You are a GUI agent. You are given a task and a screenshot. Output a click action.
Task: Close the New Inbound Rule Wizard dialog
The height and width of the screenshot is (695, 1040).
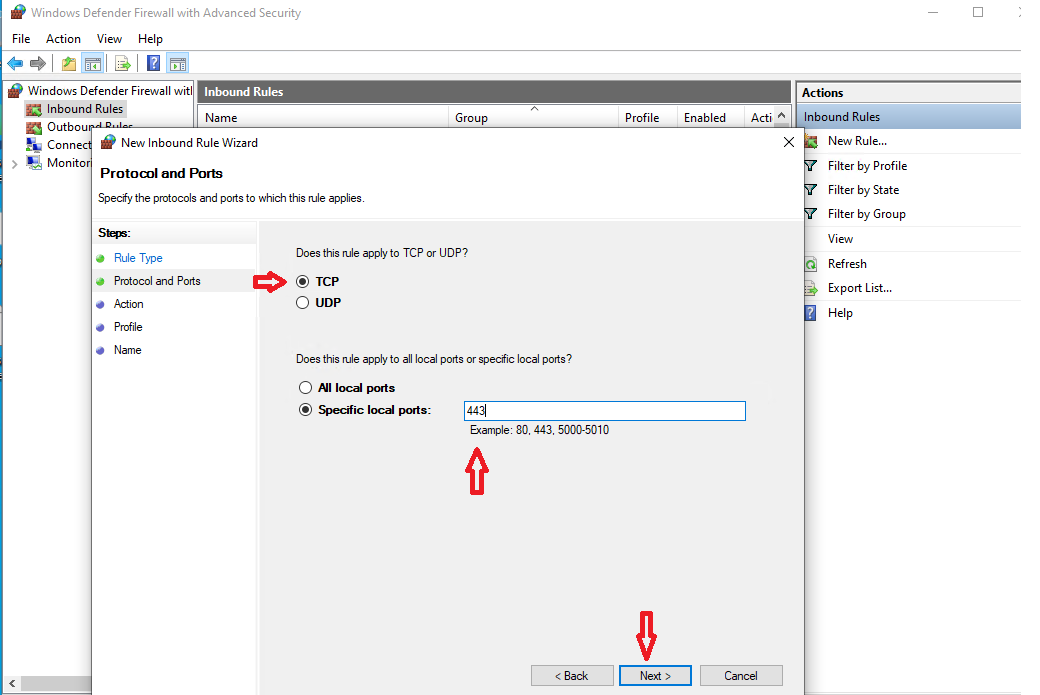pyautogui.click(x=789, y=142)
